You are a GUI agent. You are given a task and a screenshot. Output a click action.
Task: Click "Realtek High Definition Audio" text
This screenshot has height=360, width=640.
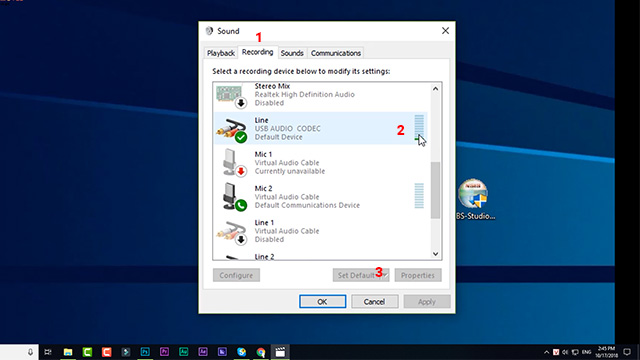click(x=304, y=94)
